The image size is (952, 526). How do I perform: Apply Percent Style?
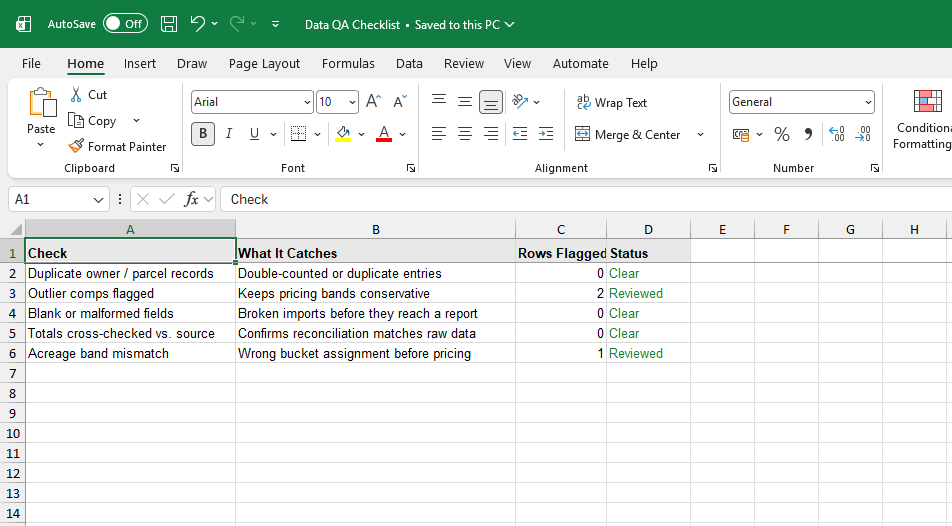click(x=782, y=134)
